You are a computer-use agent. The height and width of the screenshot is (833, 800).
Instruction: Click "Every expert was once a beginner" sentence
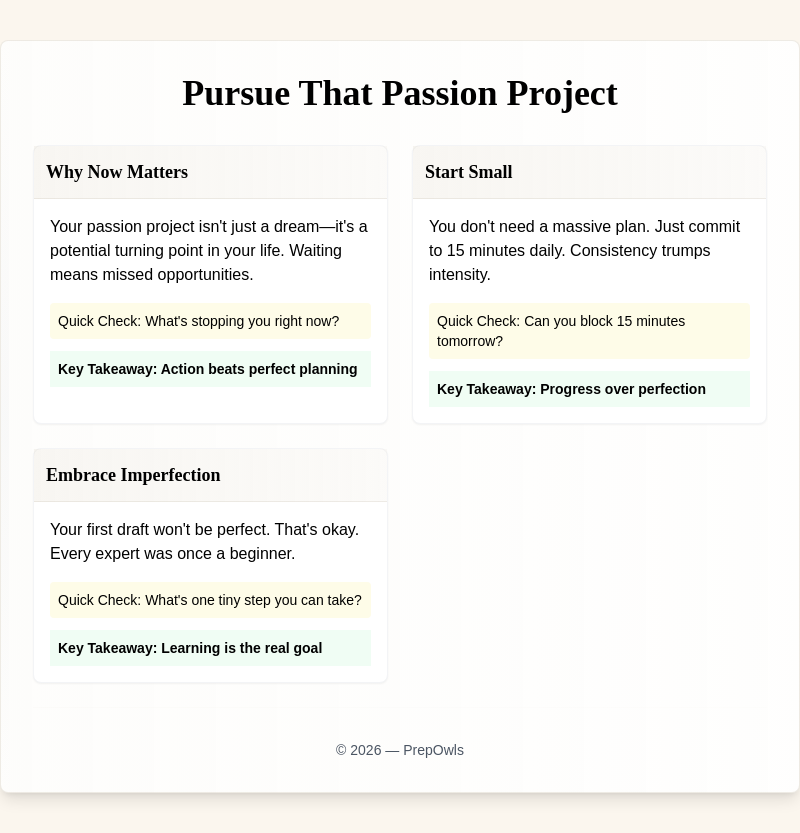coord(172,553)
